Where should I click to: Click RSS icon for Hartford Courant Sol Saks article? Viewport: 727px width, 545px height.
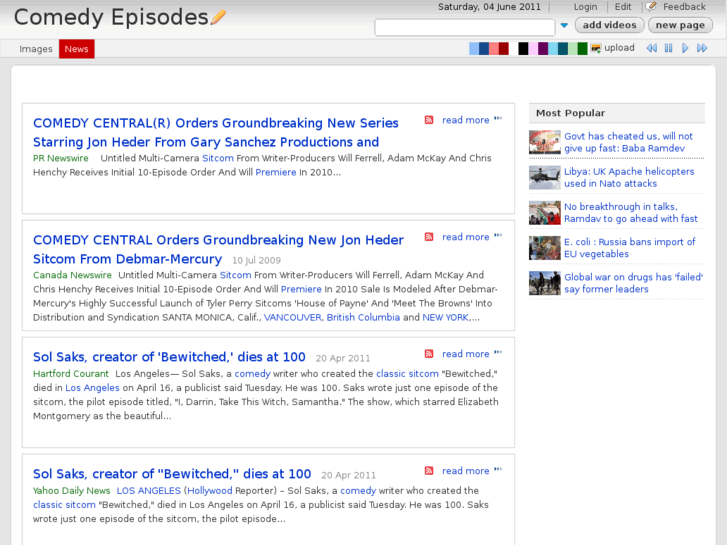(429, 354)
